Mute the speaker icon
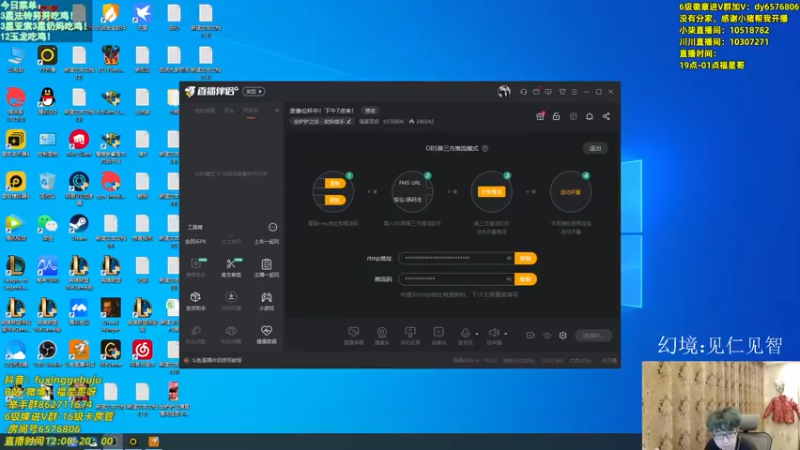 494,335
